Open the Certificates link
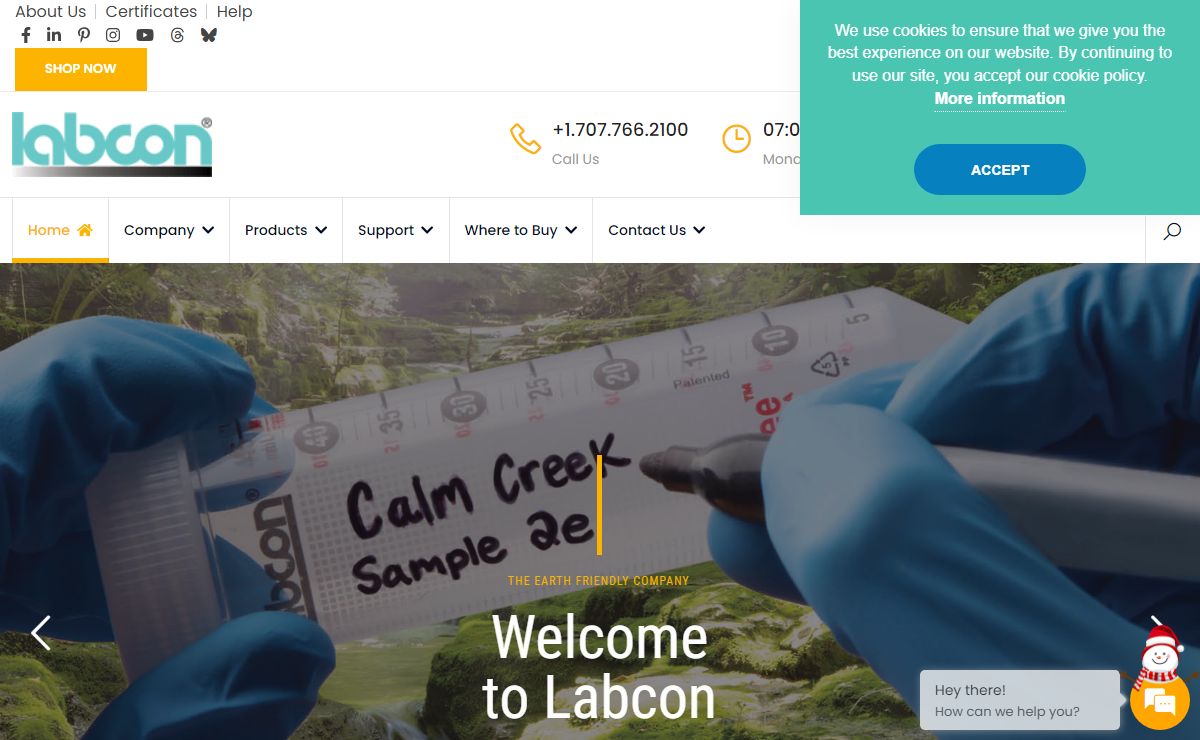1200x740 pixels. point(151,12)
